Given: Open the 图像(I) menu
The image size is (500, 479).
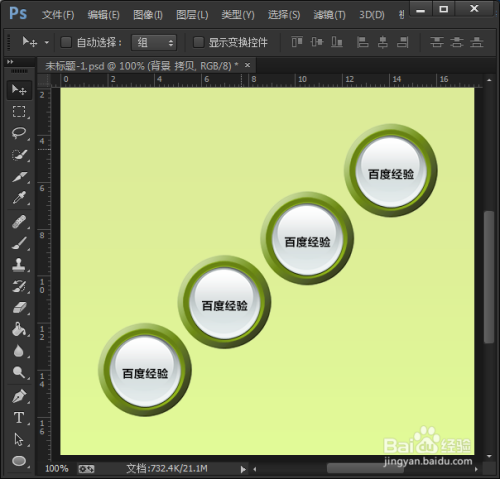Looking at the screenshot, I should coord(148,15).
